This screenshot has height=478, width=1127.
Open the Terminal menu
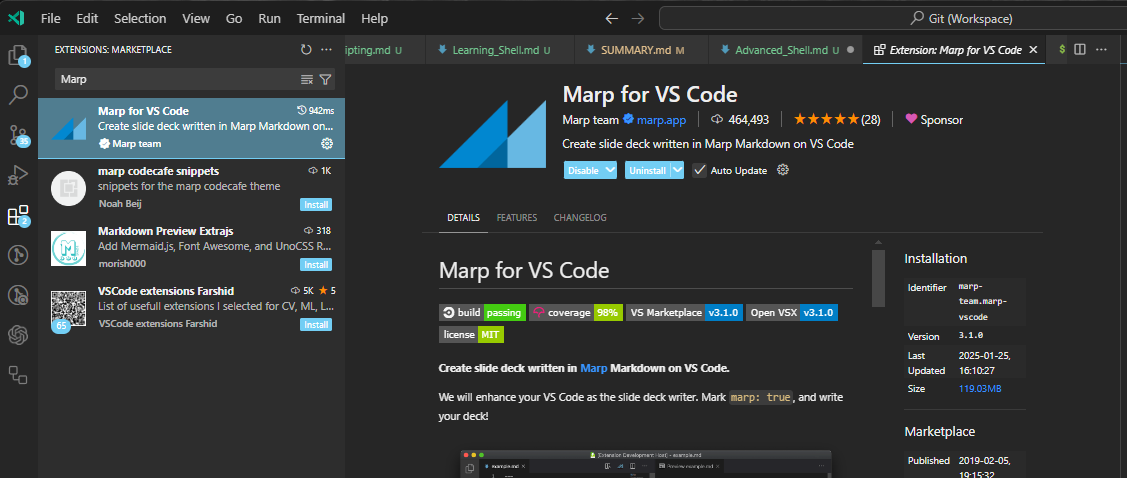[x=320, y=18]
